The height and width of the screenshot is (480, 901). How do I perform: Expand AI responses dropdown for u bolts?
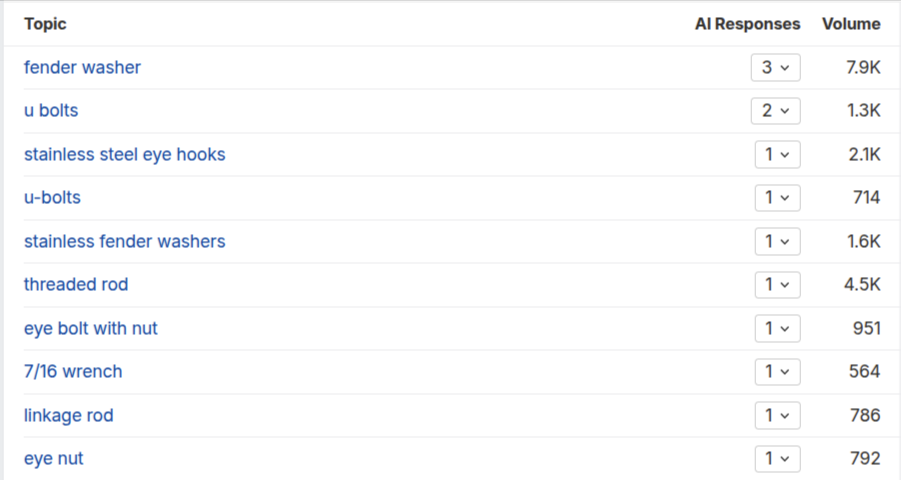776,111
